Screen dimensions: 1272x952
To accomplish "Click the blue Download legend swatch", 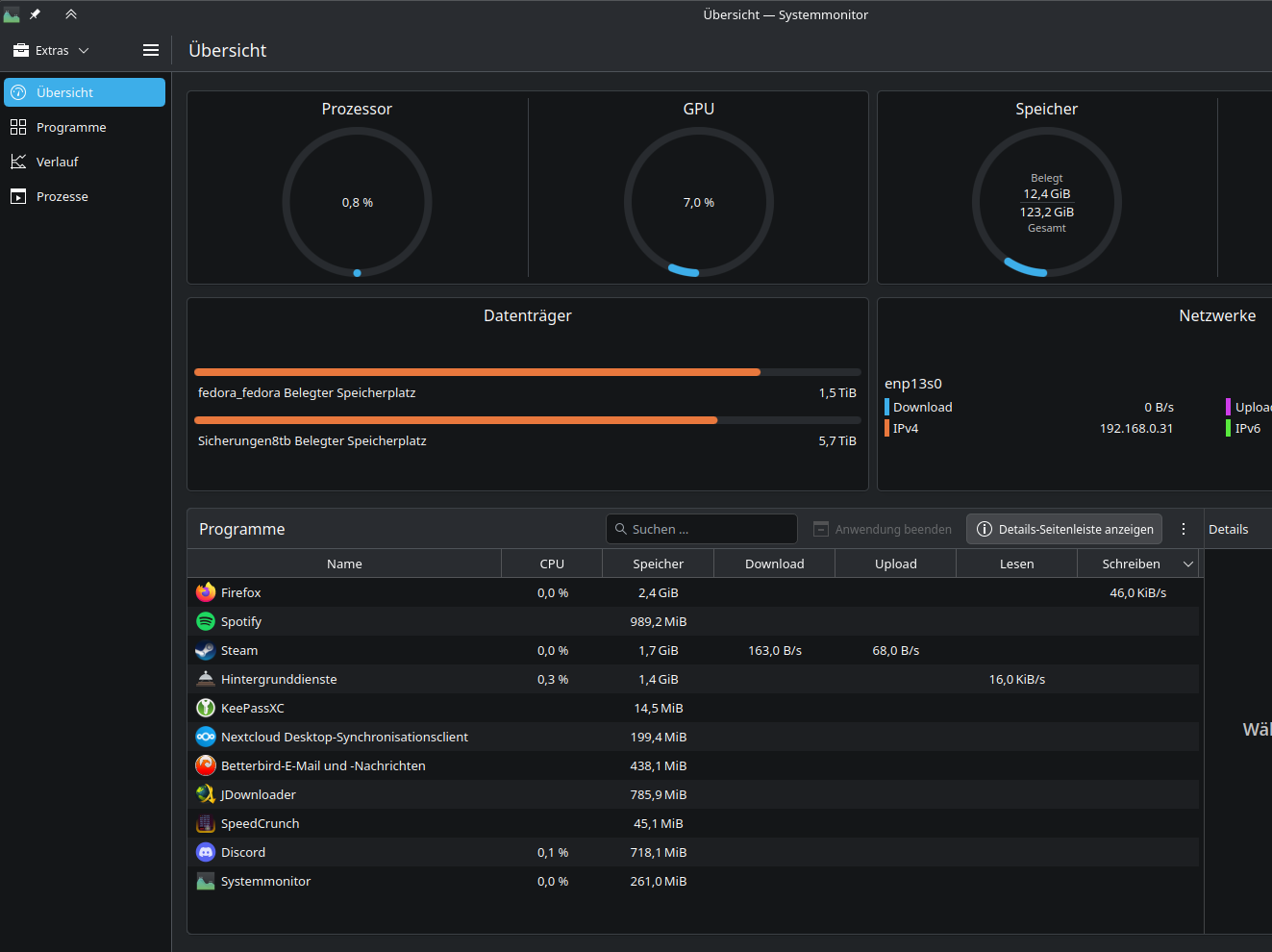I will coord(886,407).
